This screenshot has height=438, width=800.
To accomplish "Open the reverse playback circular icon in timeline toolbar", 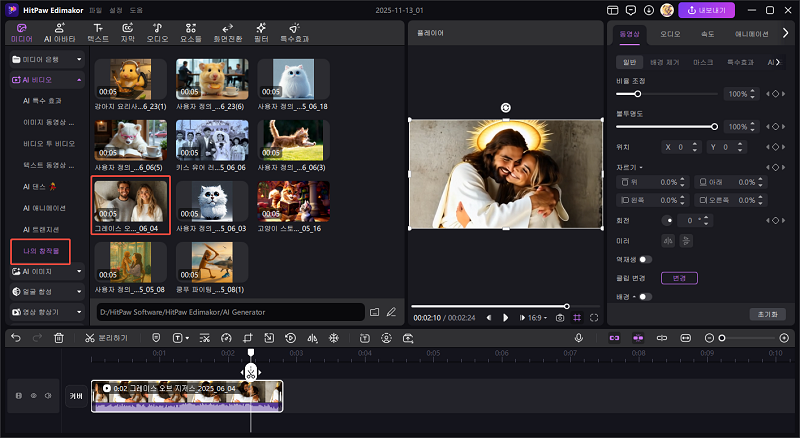I will point(291,338).
